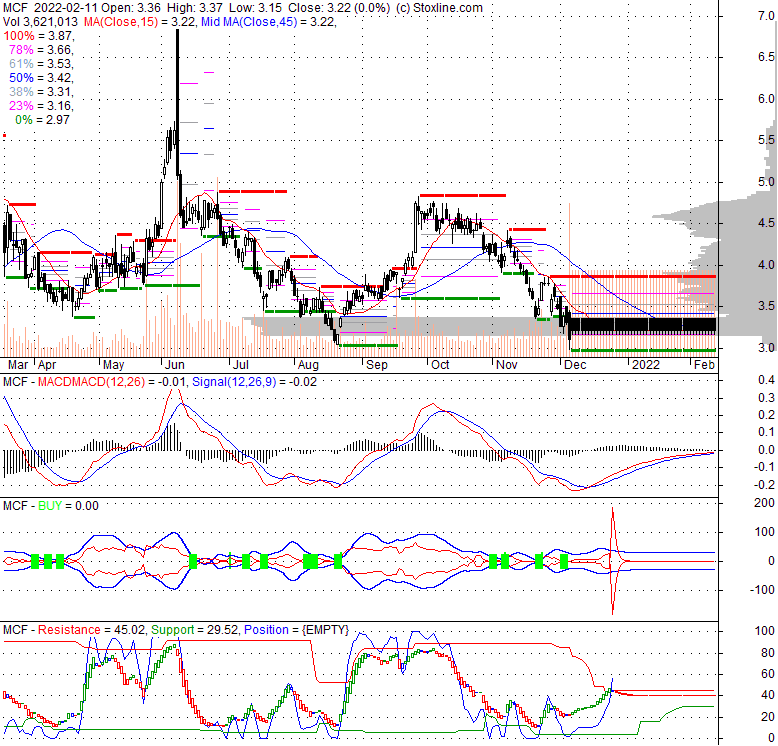Click the 'Jun' label on time axis
Screen dimensions: 778x746
click(x=175, y=365)
